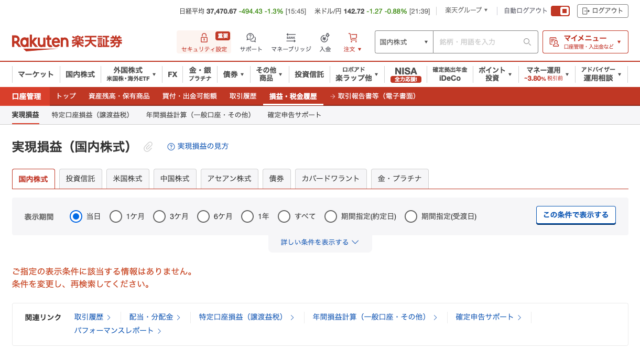640x360 pixels.
Task: Open the Support chat icon
Action: coord(251,38)
